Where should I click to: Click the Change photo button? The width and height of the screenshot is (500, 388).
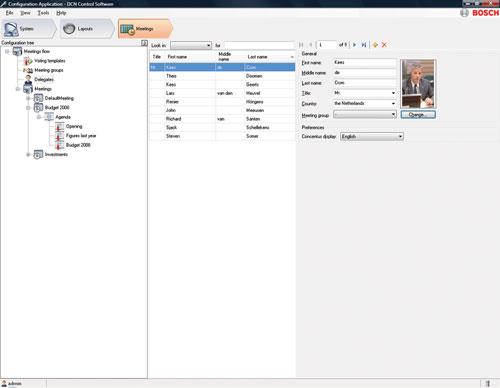pyautogui.click(x=418, y=115)
